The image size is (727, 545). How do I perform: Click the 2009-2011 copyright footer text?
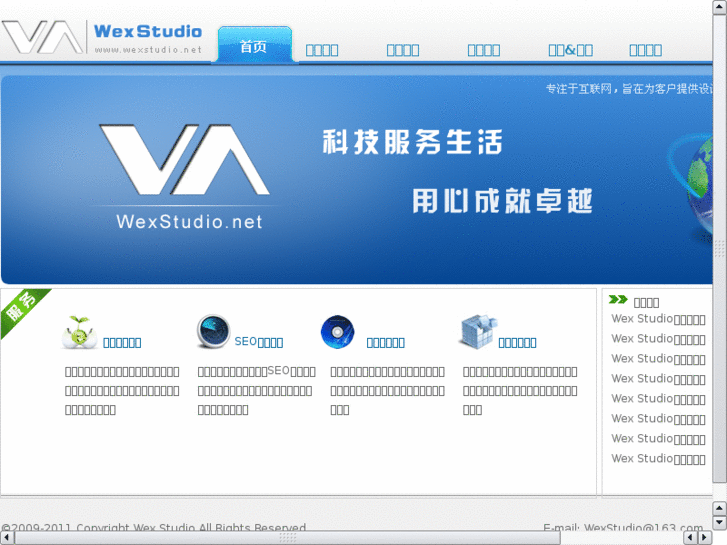154,527
